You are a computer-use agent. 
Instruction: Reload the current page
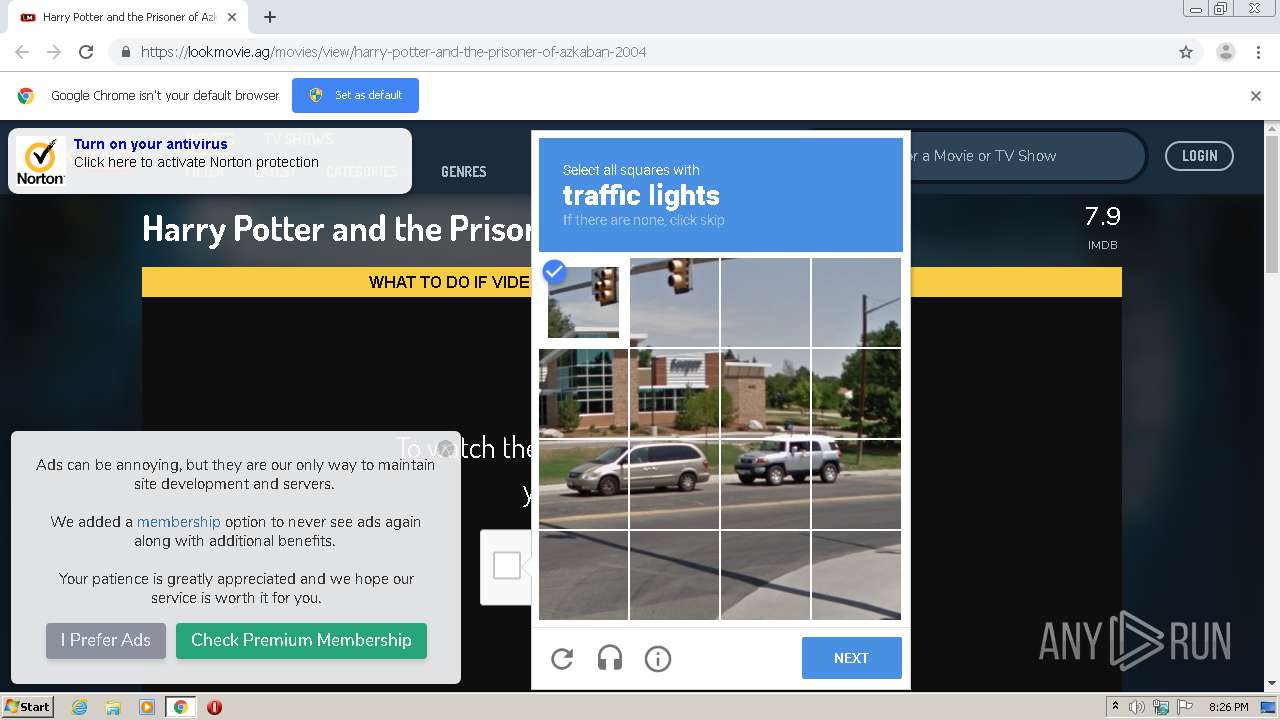coord(86,52)
